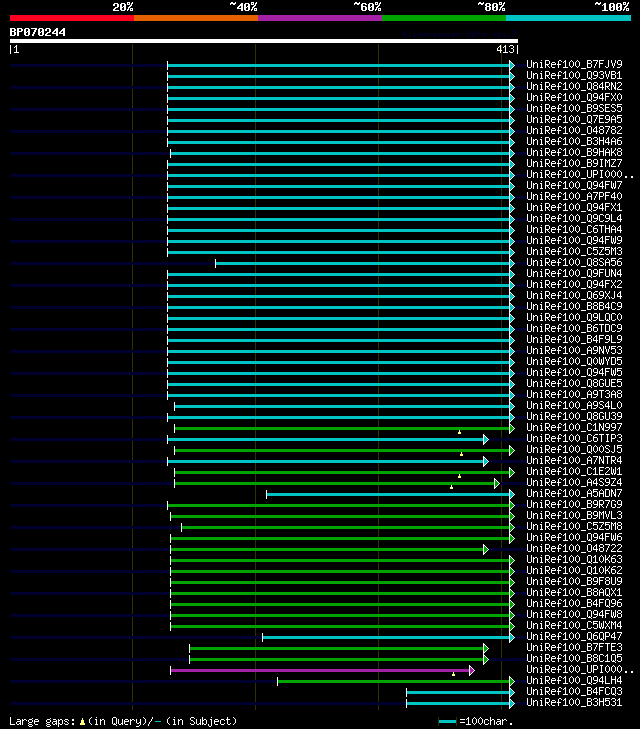Click the UniRef100_B7FTE3 label
The height and width of the screenshot is (729, 640).
point(574,648)
